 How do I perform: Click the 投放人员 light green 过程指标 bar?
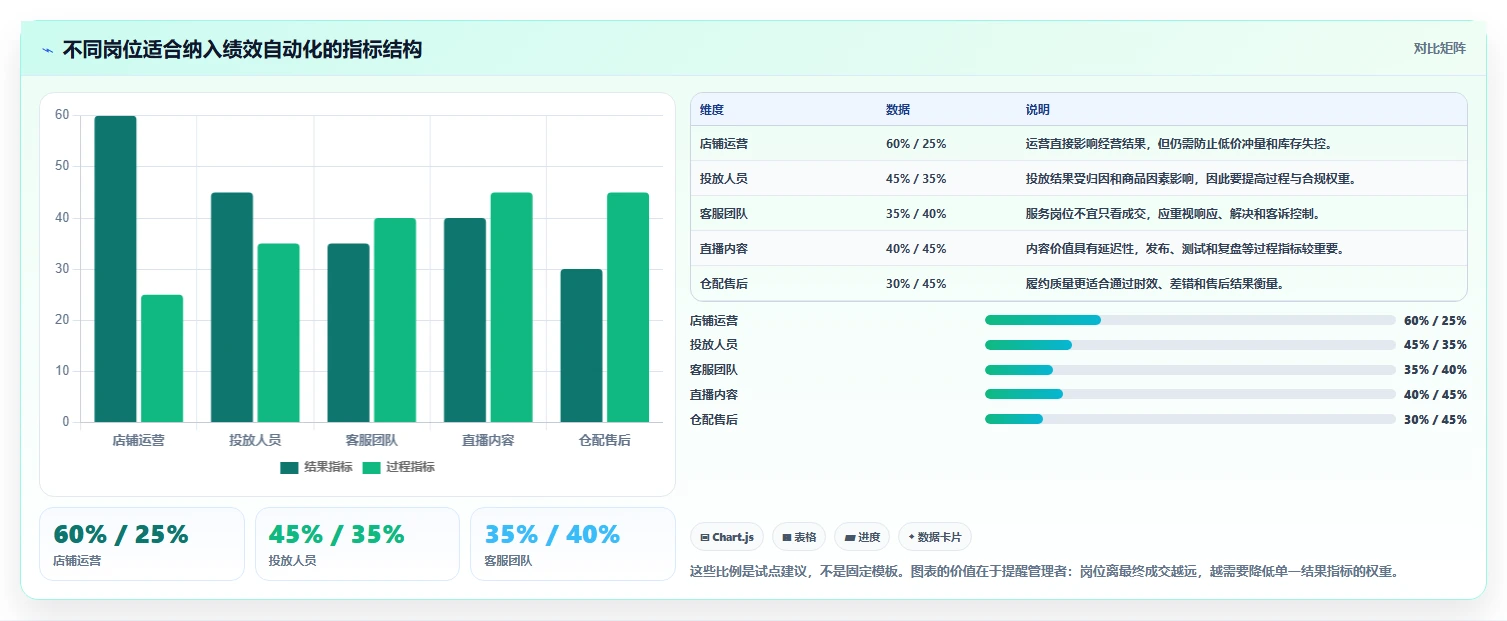(278, 333)
